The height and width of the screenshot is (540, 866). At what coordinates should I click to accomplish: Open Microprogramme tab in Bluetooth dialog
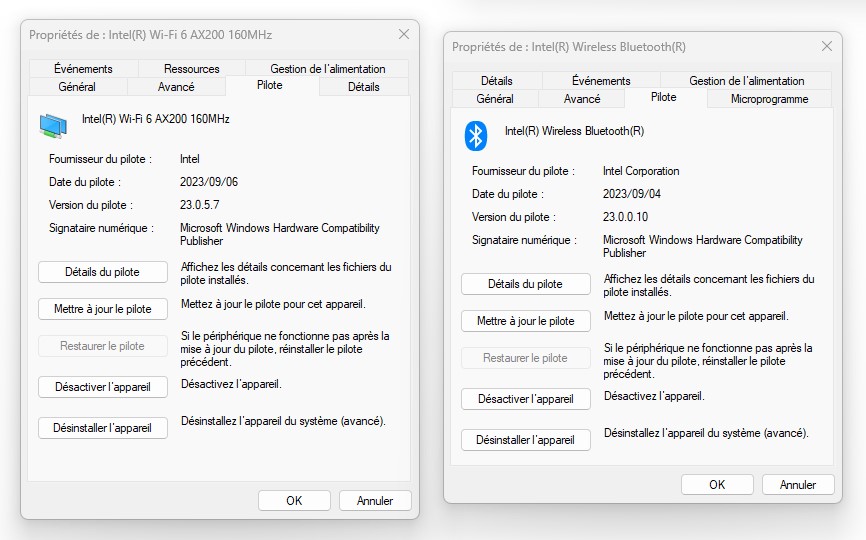coord(769,99)
